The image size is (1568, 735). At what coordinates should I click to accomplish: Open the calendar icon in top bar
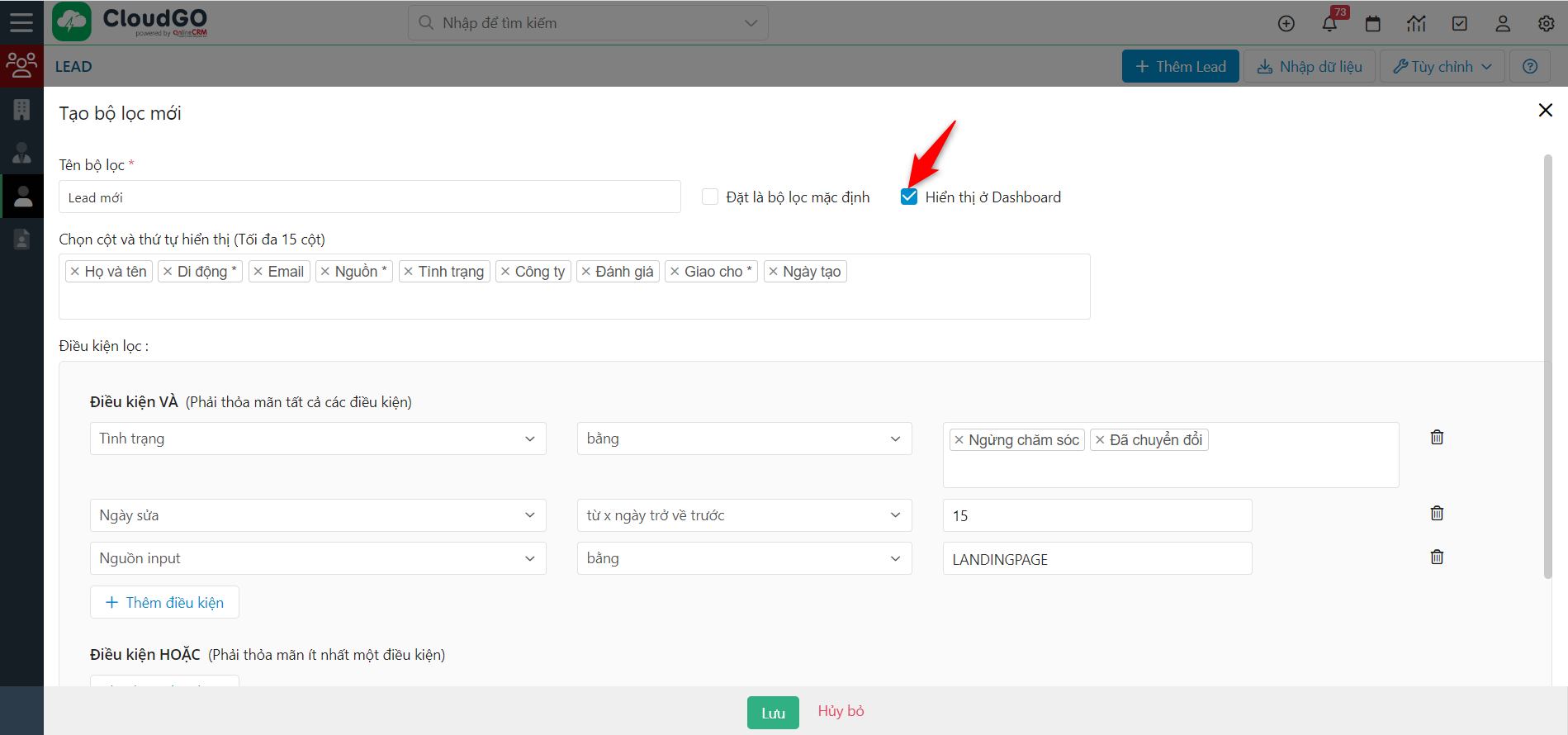(x=1373, y=24)
